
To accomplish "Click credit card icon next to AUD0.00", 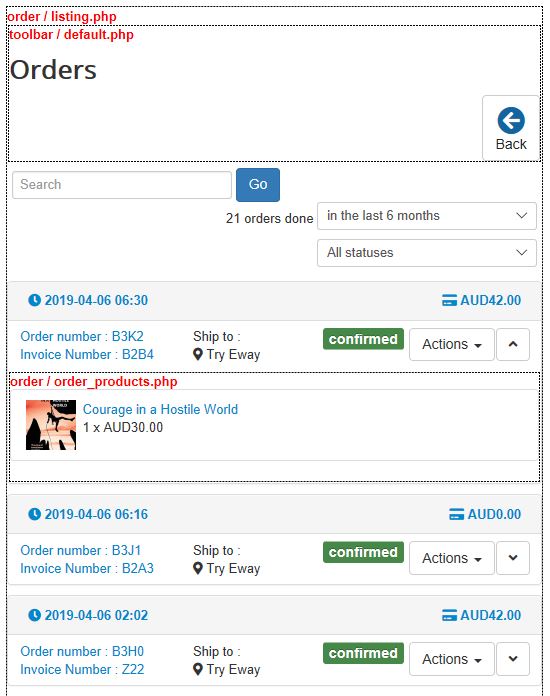I will click(456, 514).
